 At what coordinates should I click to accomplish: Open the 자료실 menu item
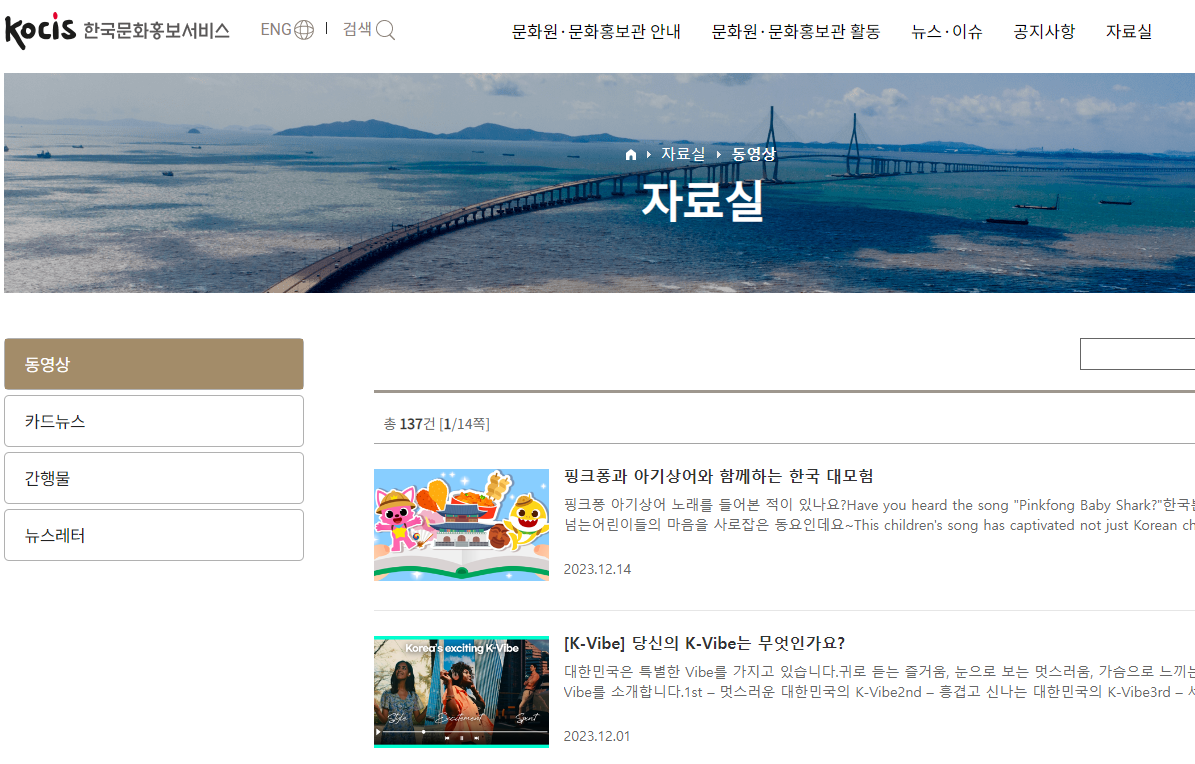[x=1129, y=31]
